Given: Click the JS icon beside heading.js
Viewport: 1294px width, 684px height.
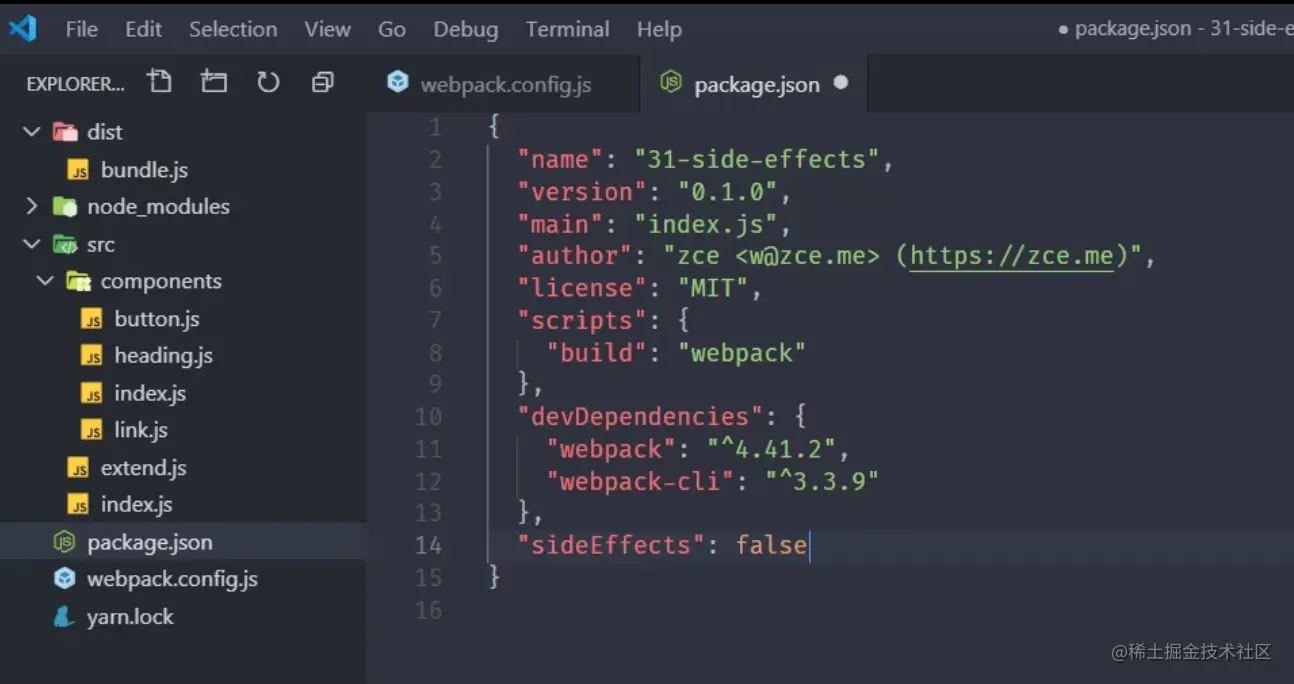Looking at the screenshot, I should point(92,356).
